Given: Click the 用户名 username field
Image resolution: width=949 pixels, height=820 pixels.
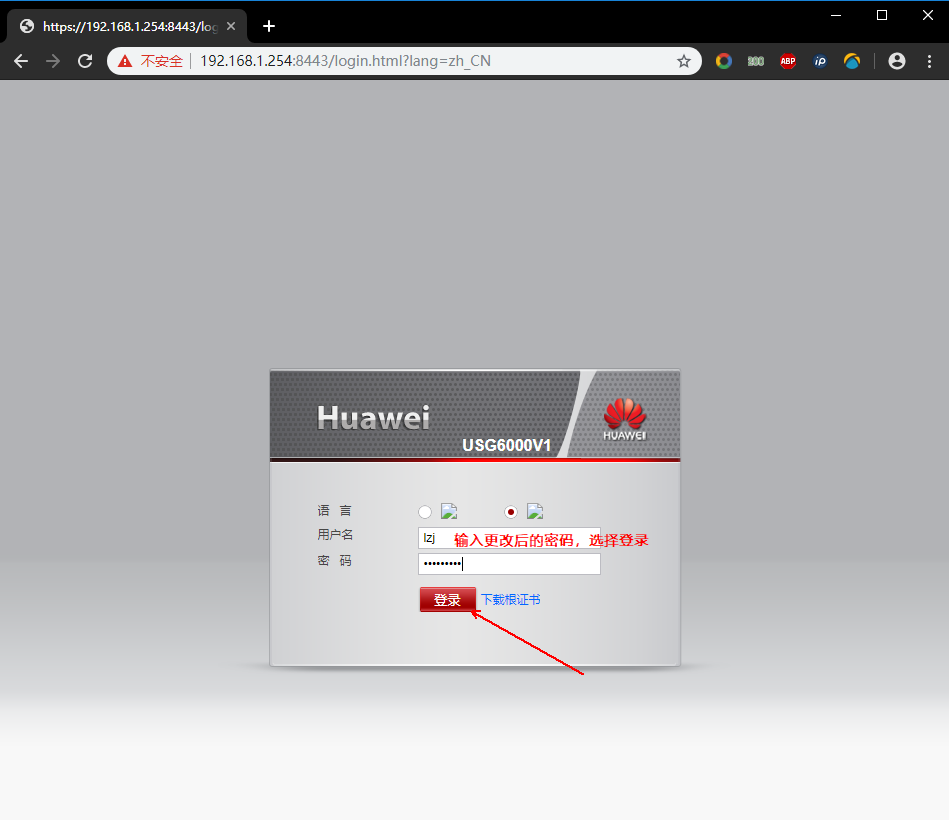Looking at the screenshot, I should tap(509, 538).
